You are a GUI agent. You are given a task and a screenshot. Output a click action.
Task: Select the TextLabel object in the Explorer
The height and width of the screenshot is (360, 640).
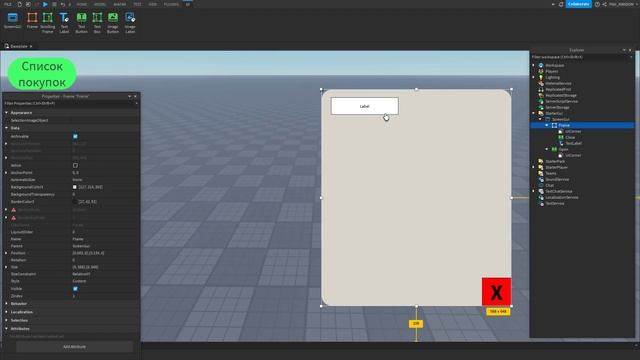[x=573, y=143]
